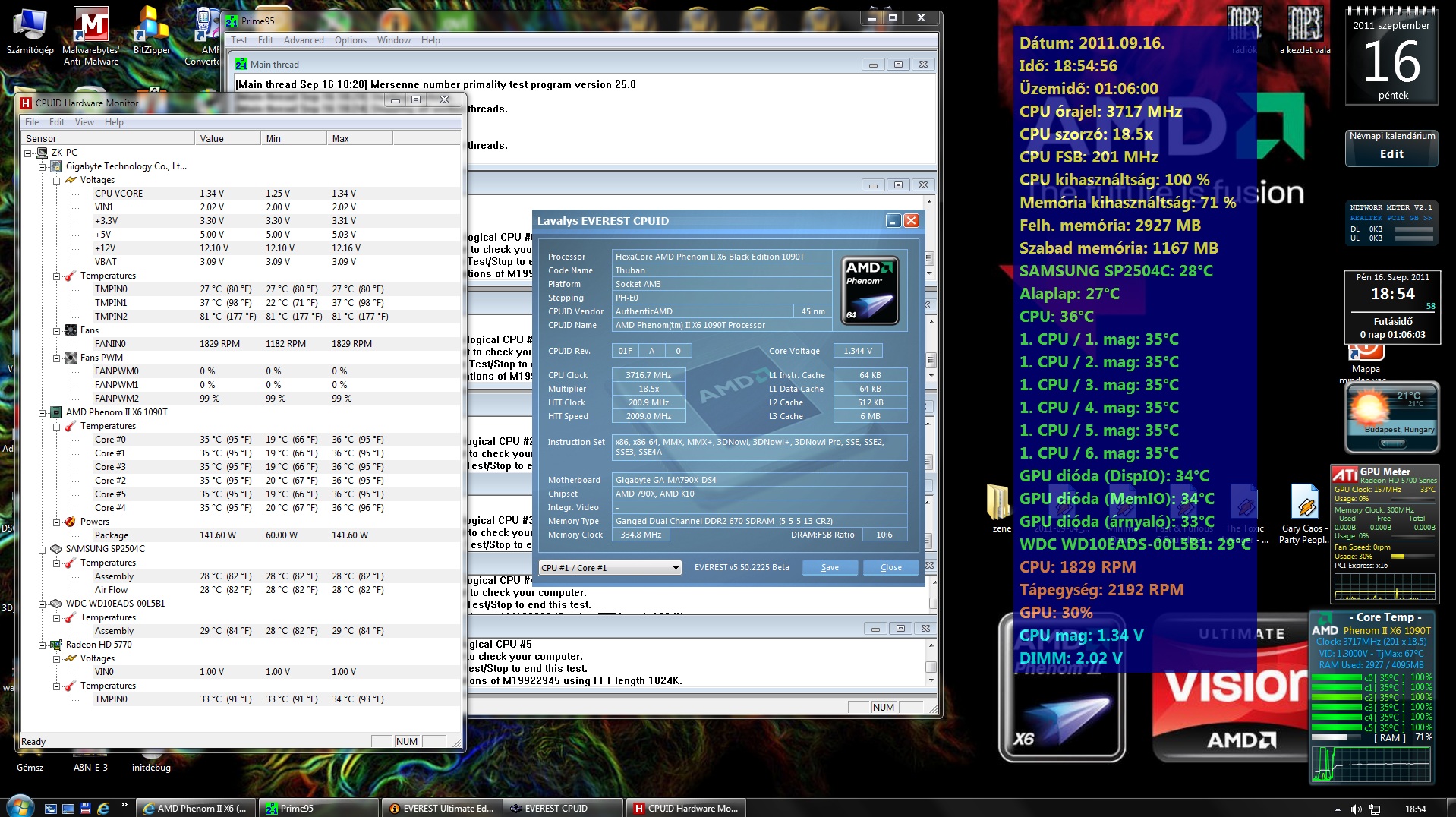
Task: Select the CPU VCORE sensor row
Action: pos(241,194)
